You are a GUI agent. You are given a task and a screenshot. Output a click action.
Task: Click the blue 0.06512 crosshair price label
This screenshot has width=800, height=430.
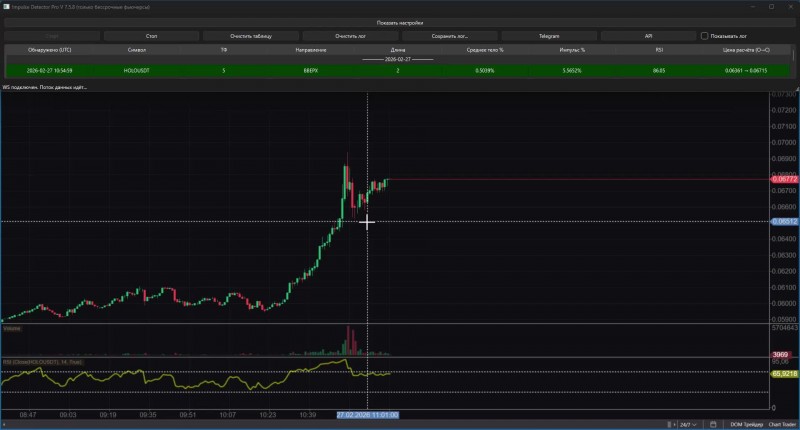point(784,221)
